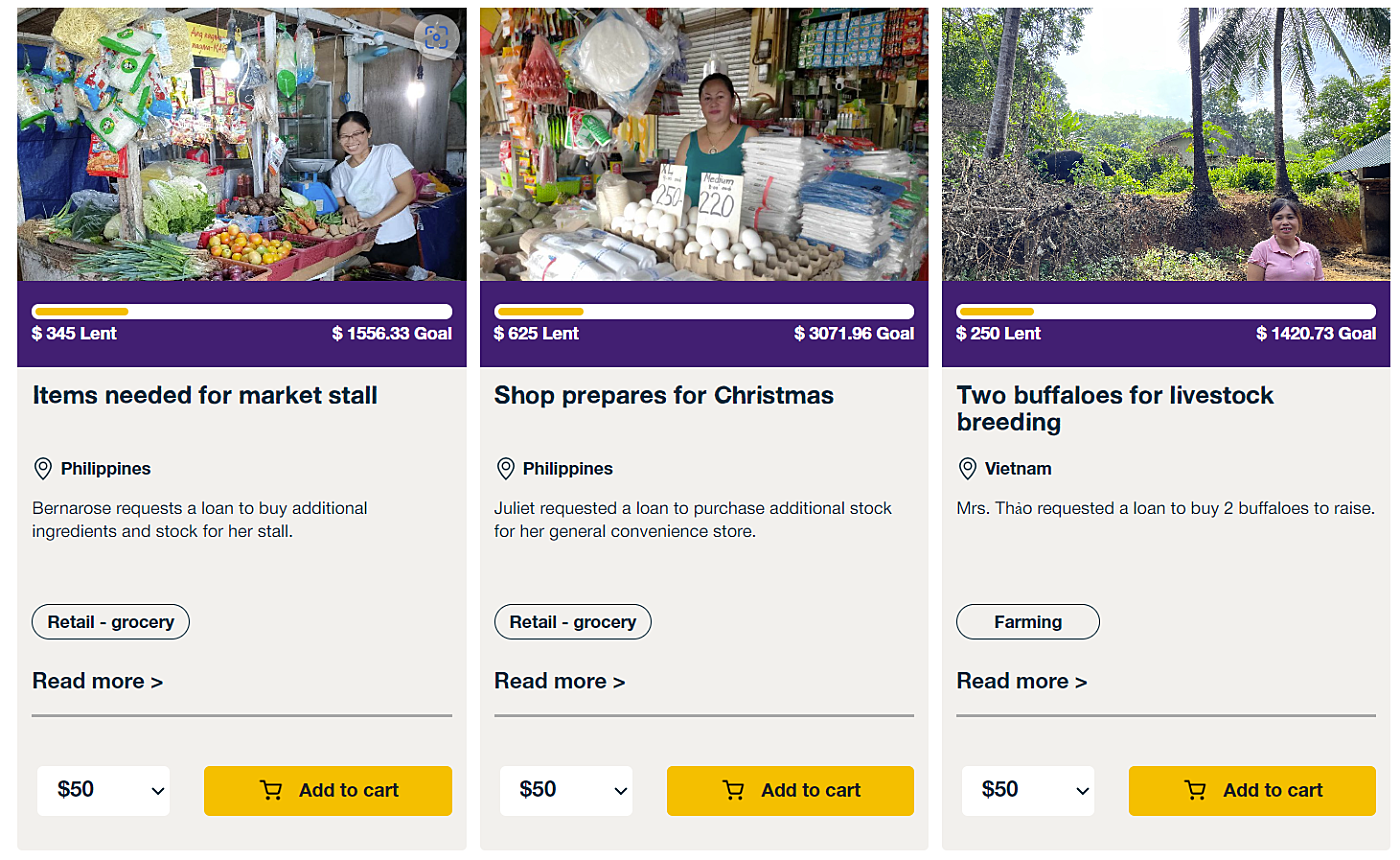
Task: Click location pin icon beside Vietnam
Action: (x=967, y=468)
